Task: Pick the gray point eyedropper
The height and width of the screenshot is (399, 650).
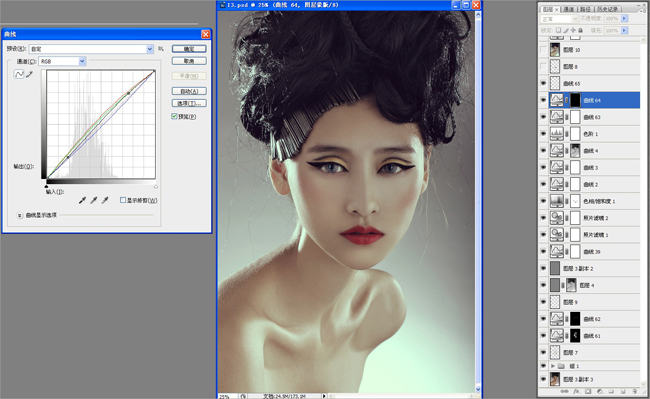Action: pyautogui.click(x=94, y=200)
